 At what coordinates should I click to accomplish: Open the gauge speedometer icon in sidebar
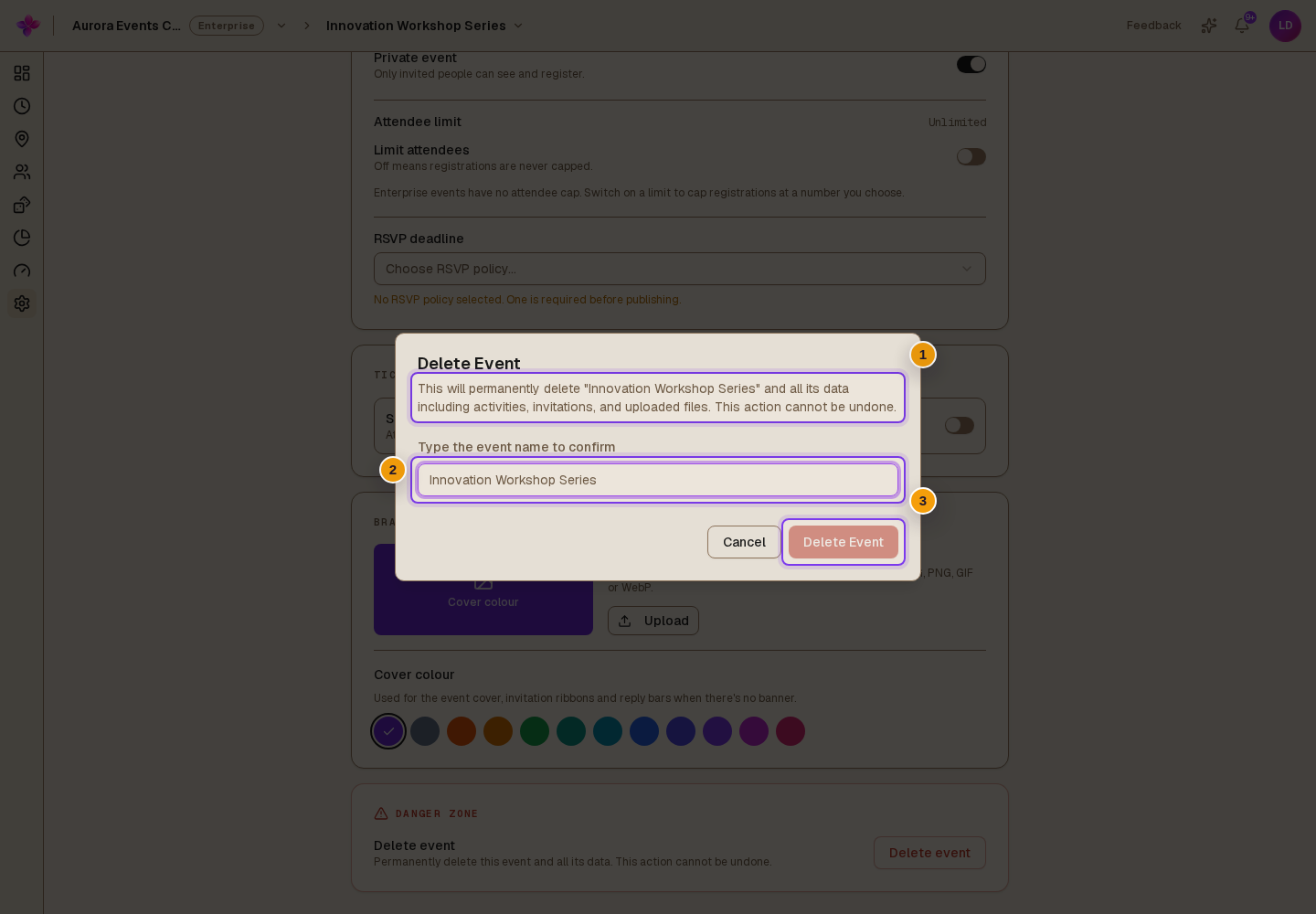tap(22, 271)
